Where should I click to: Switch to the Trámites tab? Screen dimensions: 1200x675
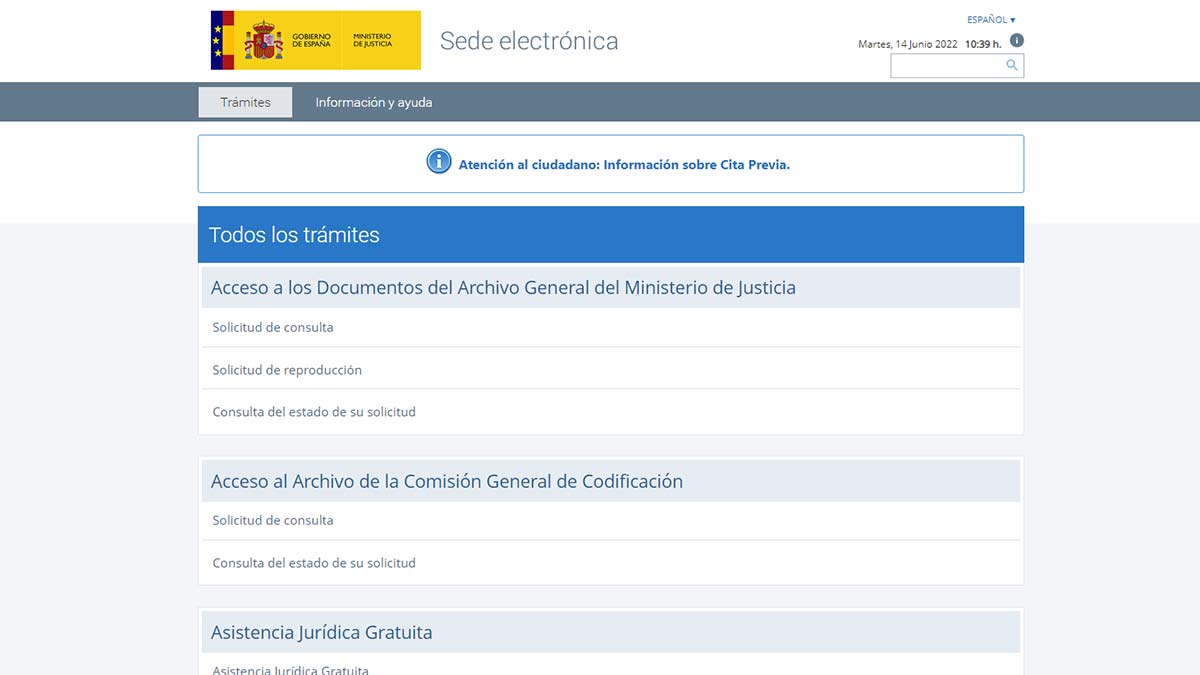click(245, 101)
